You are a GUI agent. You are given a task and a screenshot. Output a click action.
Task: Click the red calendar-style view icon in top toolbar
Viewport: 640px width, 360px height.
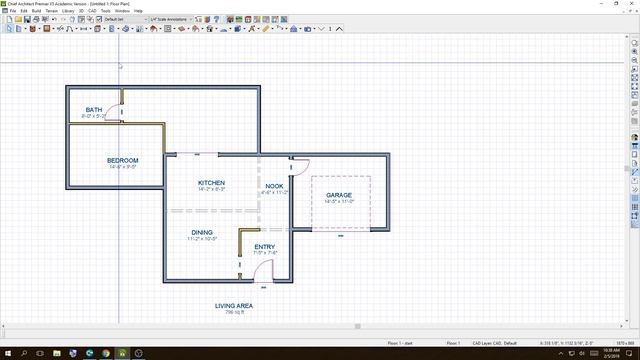(248, 19)
